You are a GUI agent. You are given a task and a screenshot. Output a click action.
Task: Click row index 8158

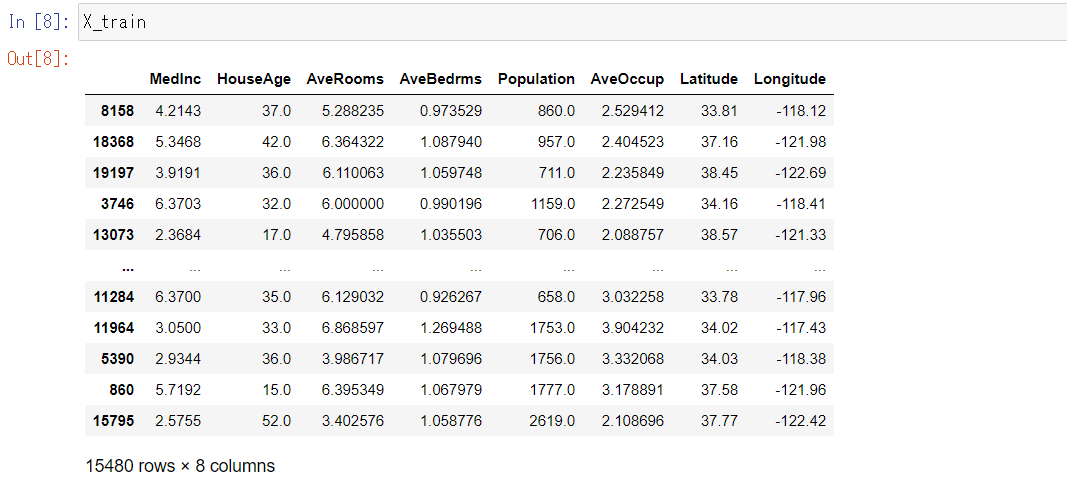(x=116, y=111)
